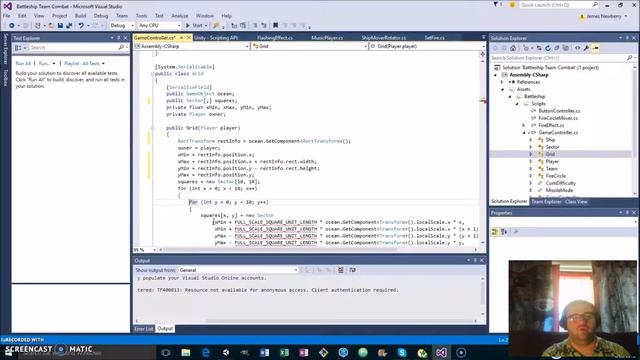Close the GameController.cs tab
This screenshot has height=360, width=640.
pyautogui.click(x=189, y=38)
